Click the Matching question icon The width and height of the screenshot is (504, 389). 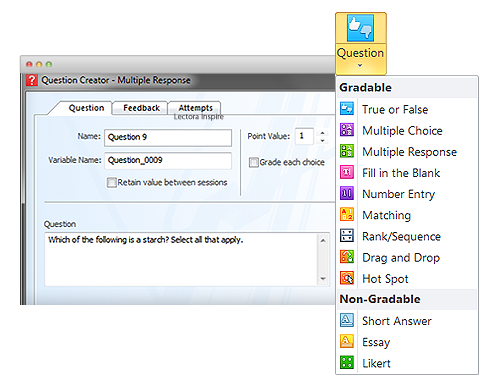pyautogui.click(x=347, y=215)
